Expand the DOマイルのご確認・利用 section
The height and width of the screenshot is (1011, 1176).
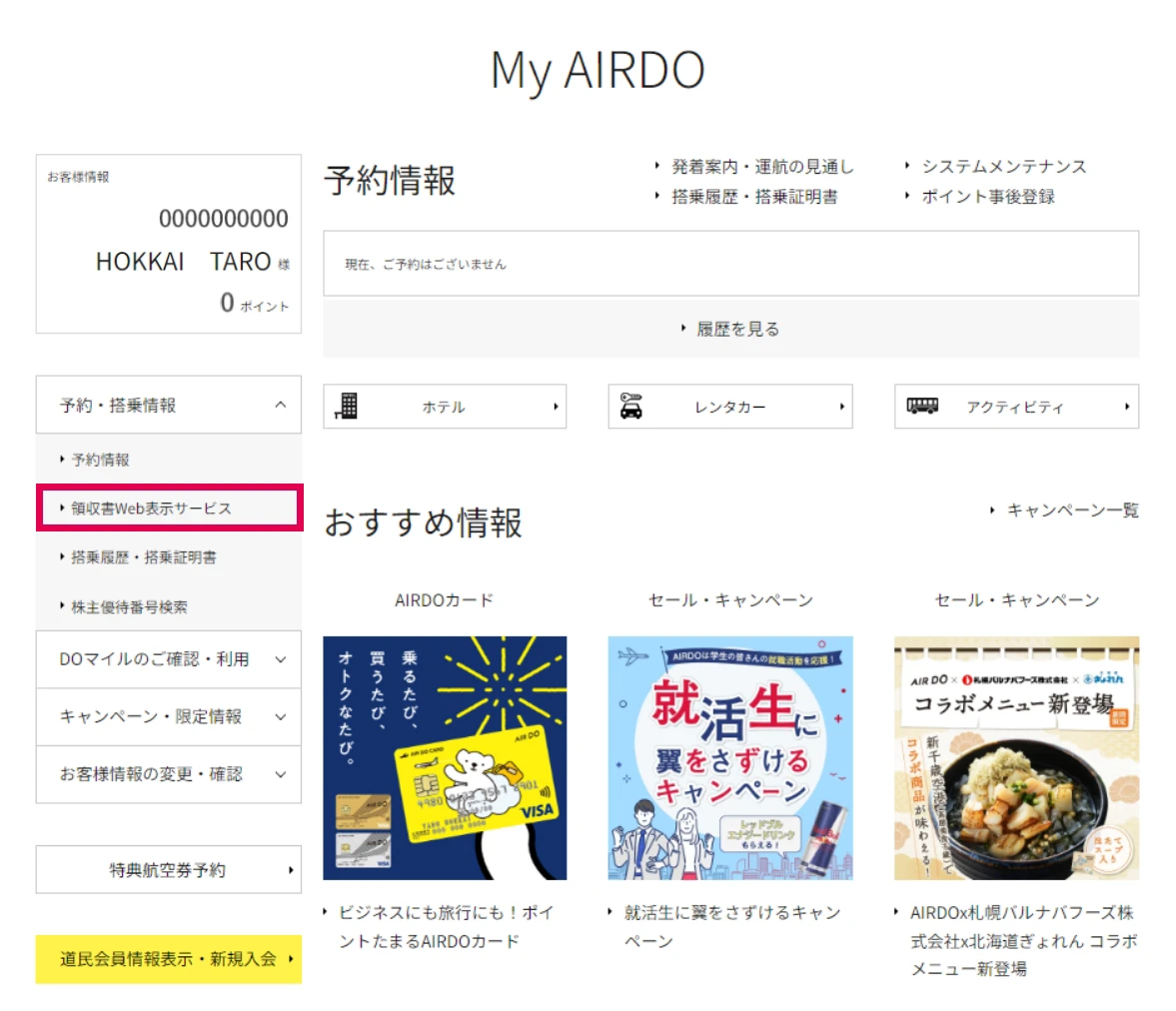click(x=169, y=659)
